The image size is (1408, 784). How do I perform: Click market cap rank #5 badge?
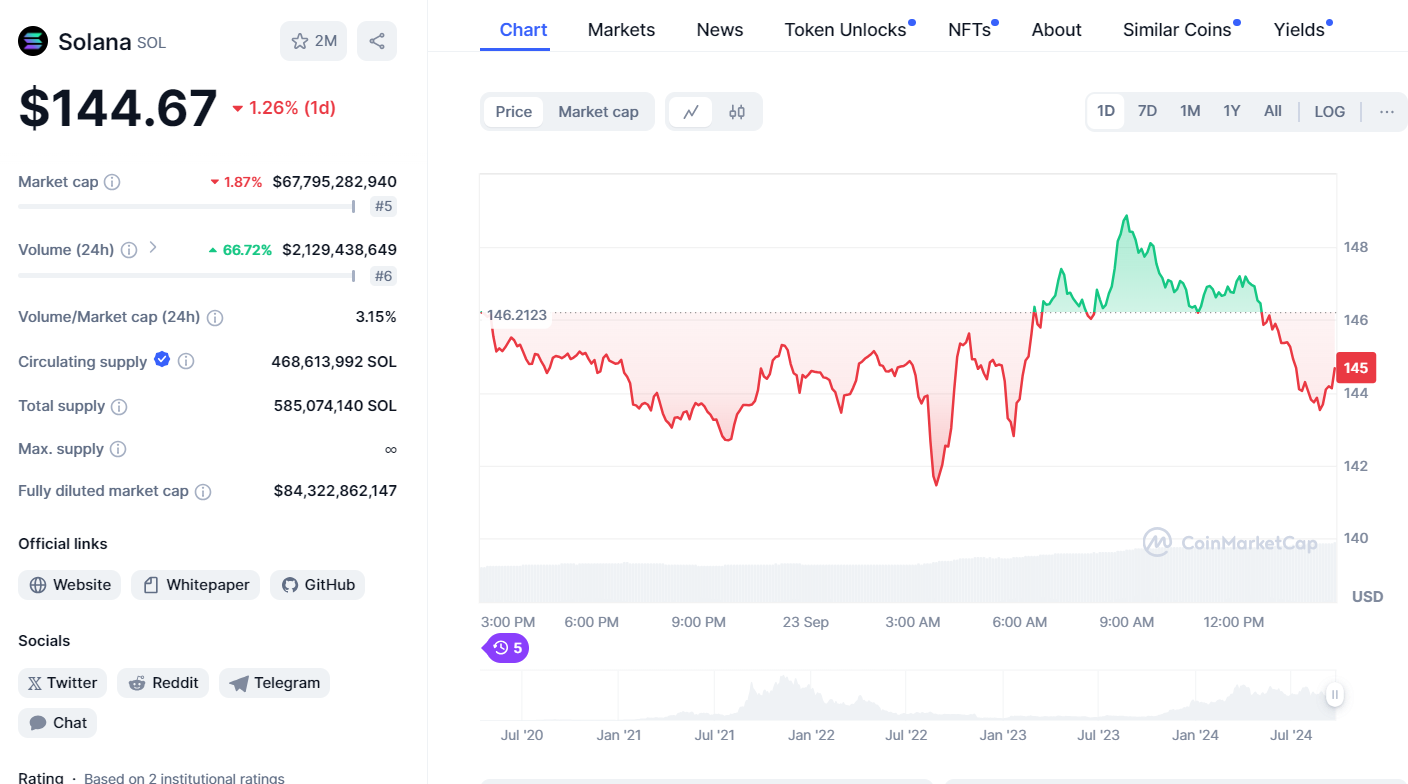click(383, 207)
